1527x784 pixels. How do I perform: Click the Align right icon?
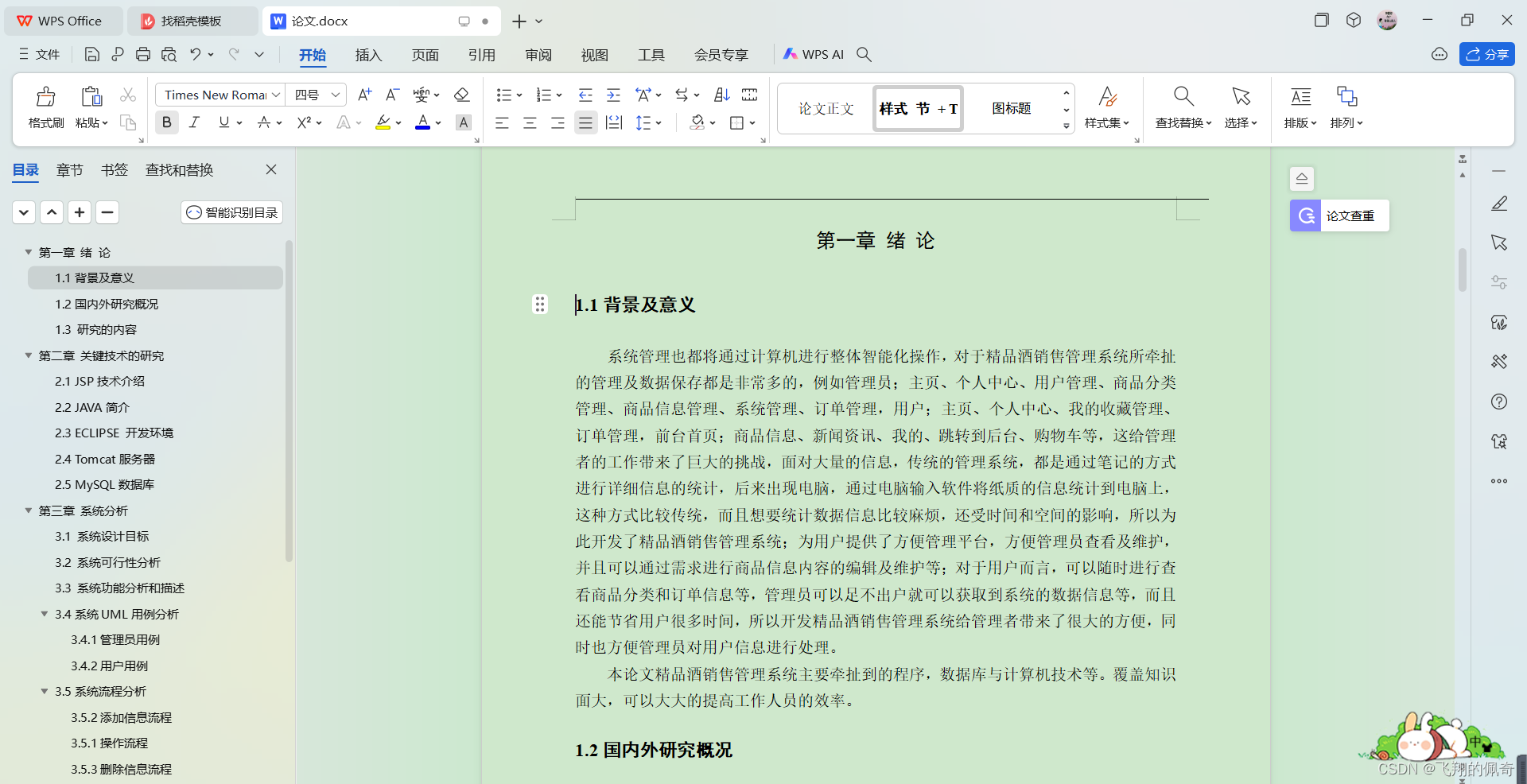point(558,122)
